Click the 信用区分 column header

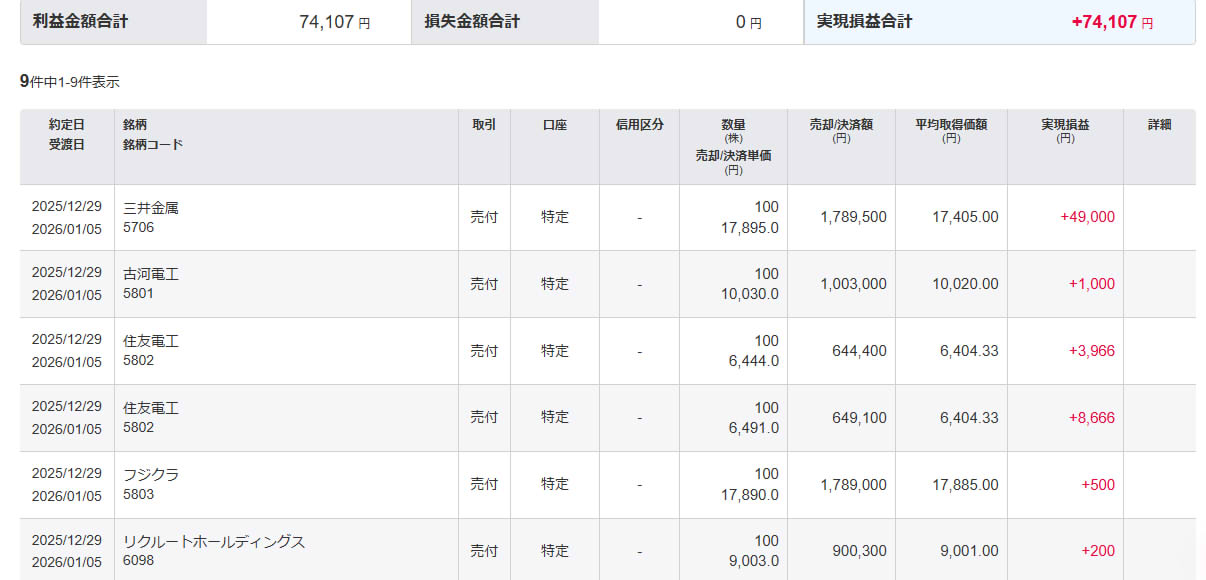[x=639, y=125]
